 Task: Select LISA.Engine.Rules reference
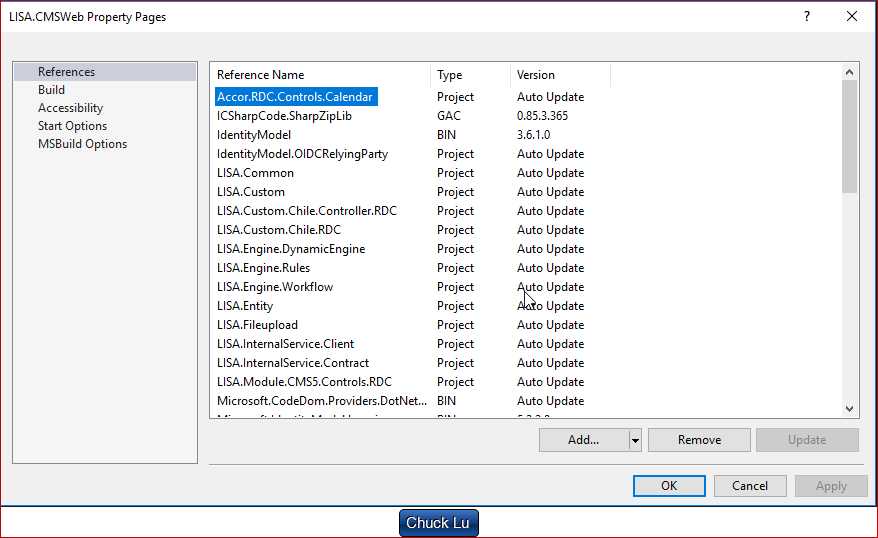pos(263,268)
